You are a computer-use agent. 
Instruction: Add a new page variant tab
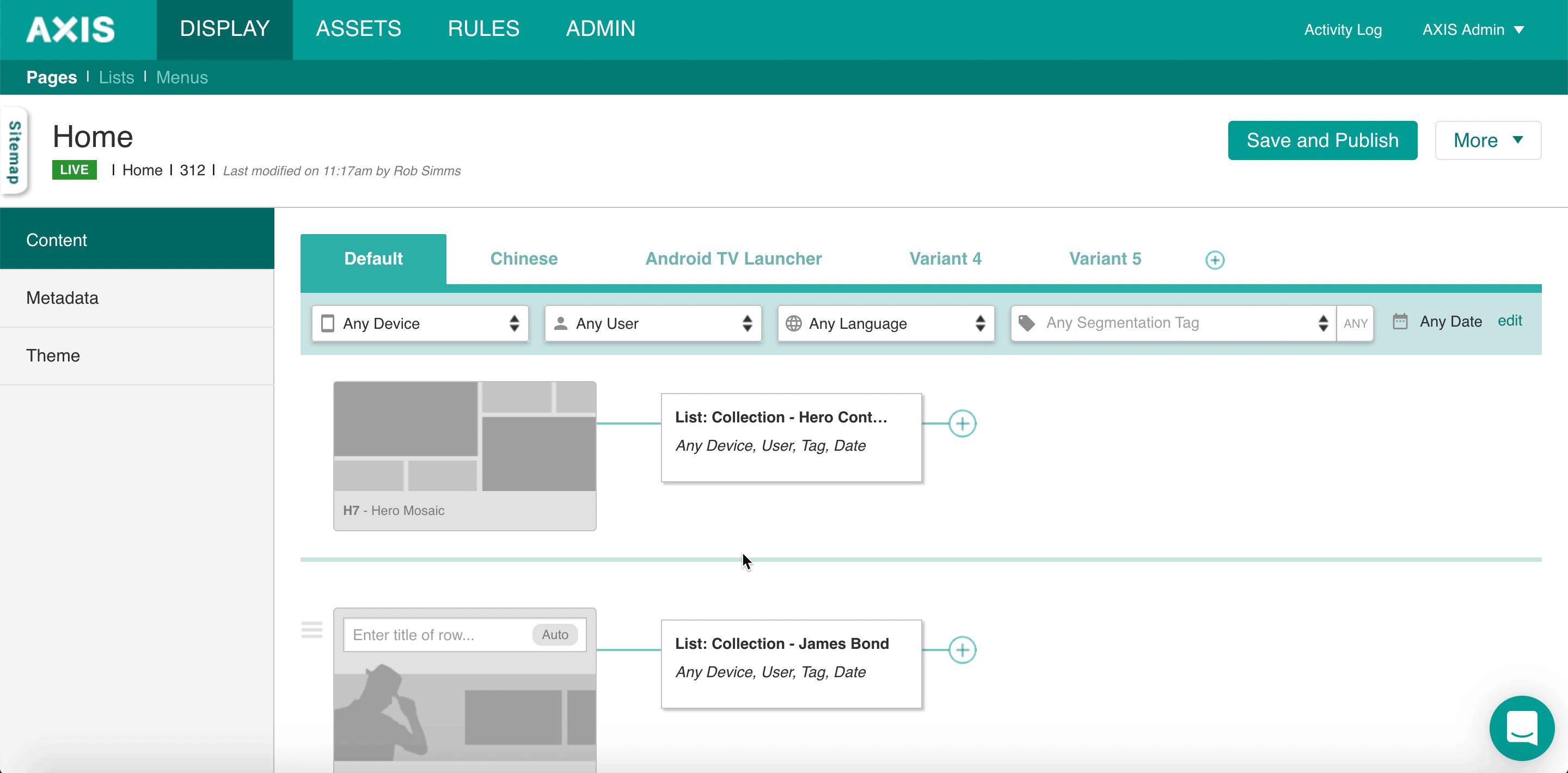pos(1214,260)
